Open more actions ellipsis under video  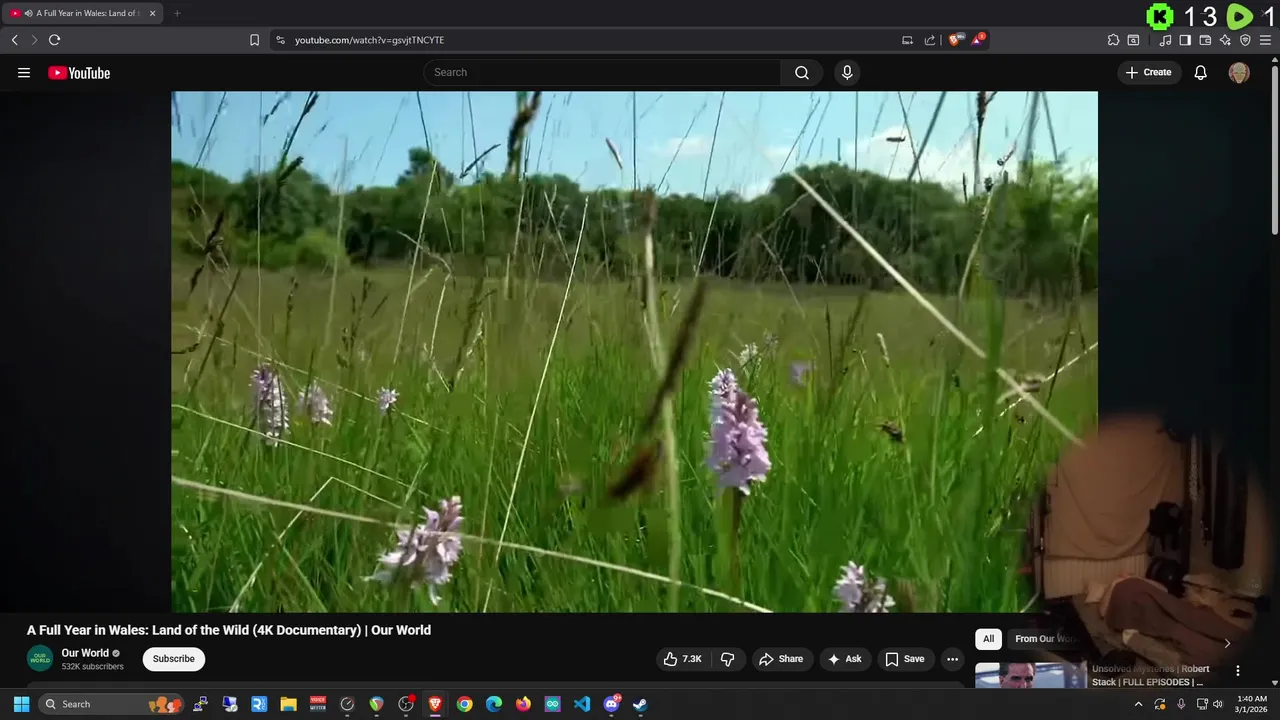[x=952, y=659]
